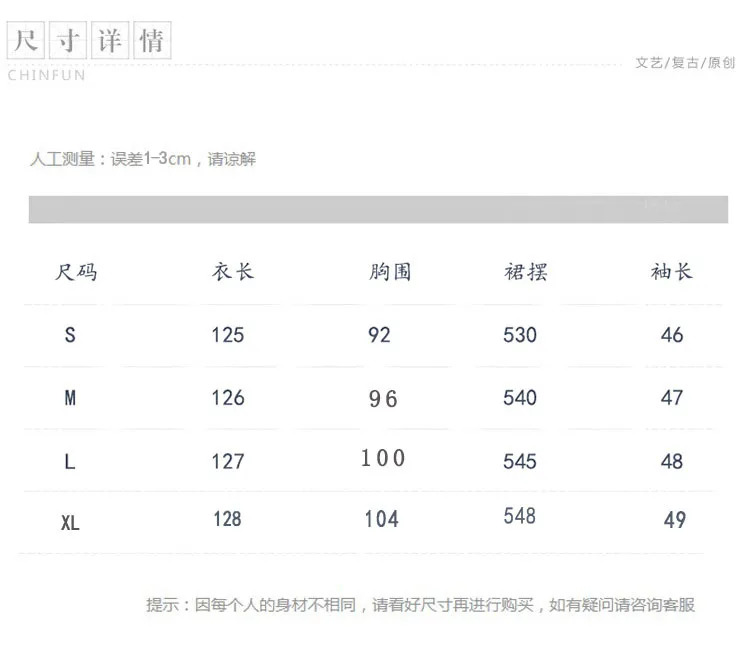Click hem value 548
750x658 pixels.
(519, 516)
